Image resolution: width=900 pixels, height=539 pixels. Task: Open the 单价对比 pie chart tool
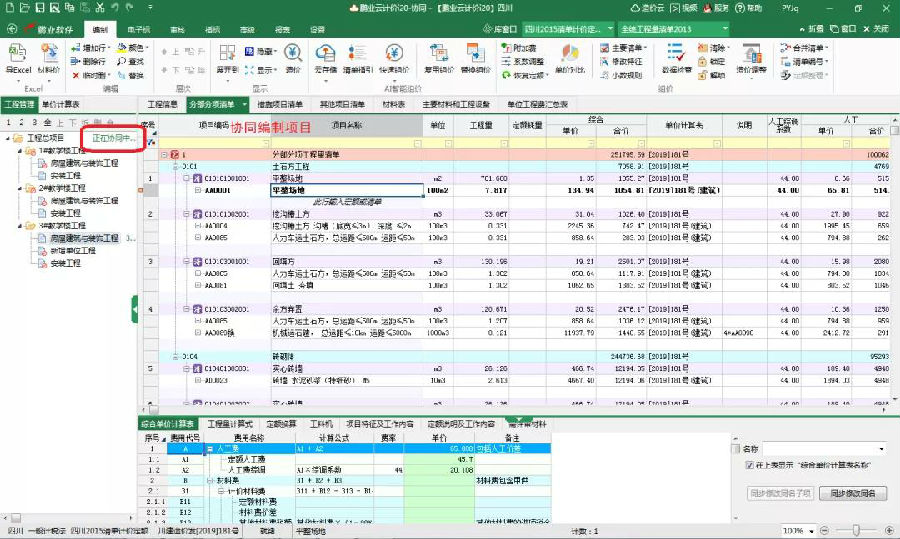tap(567, 54)
